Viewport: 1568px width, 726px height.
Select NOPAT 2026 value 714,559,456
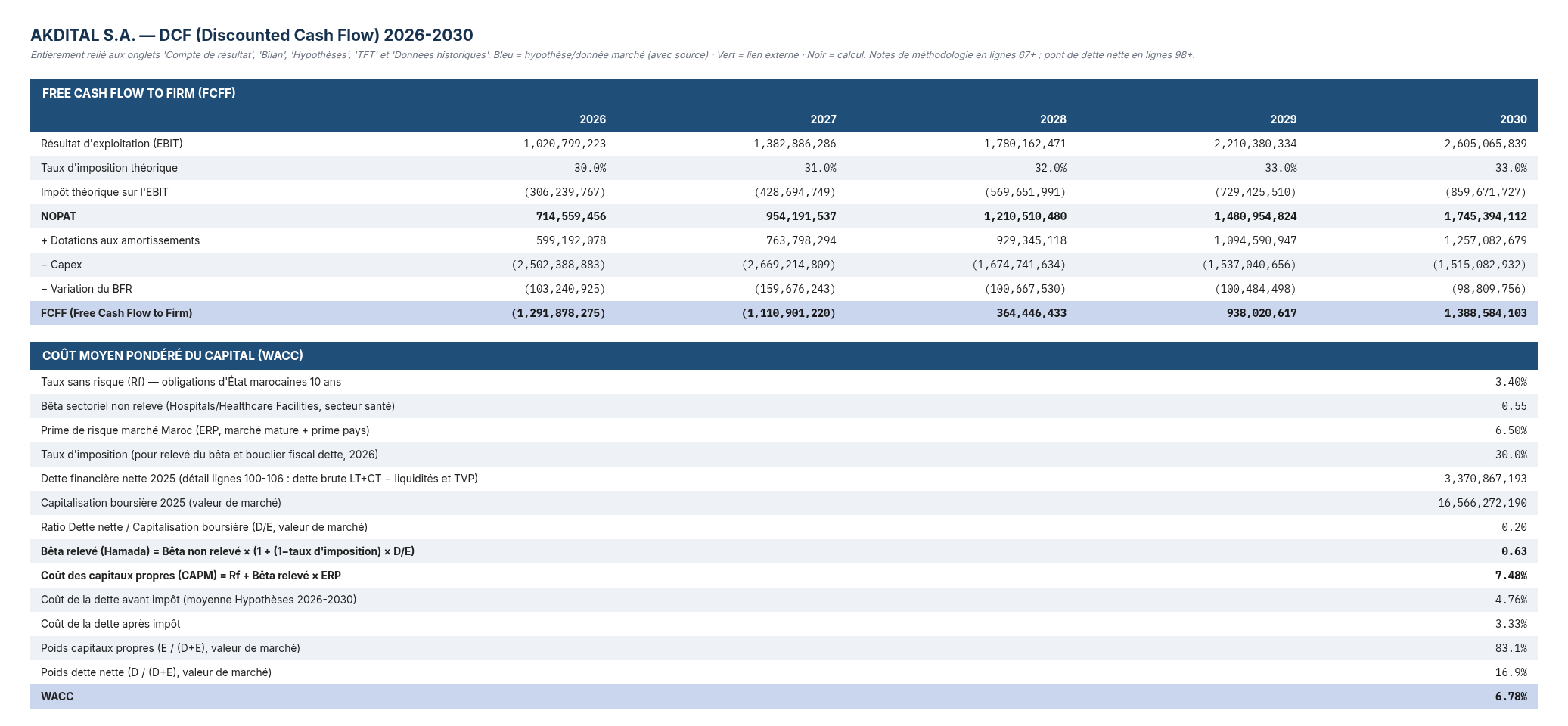pyautogui.click(x=571, y=216)
